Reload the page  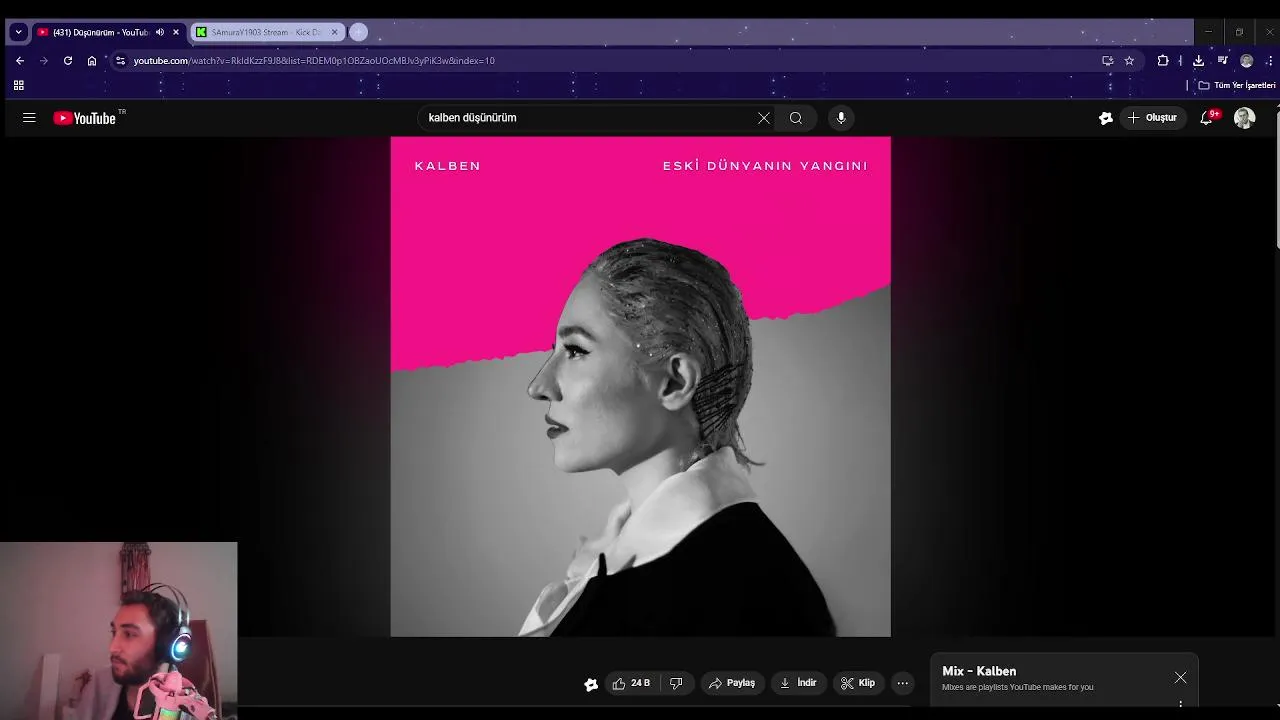click(x=68, y=61)
